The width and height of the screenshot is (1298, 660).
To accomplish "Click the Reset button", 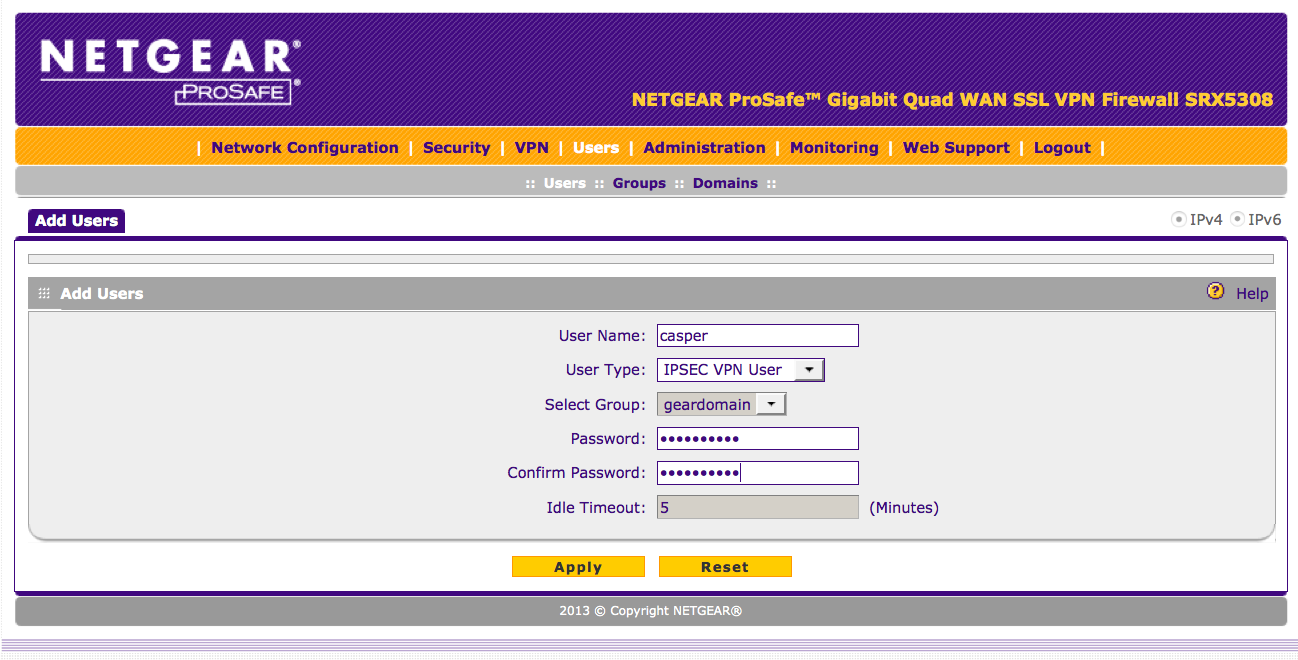I will coord(725,567).
